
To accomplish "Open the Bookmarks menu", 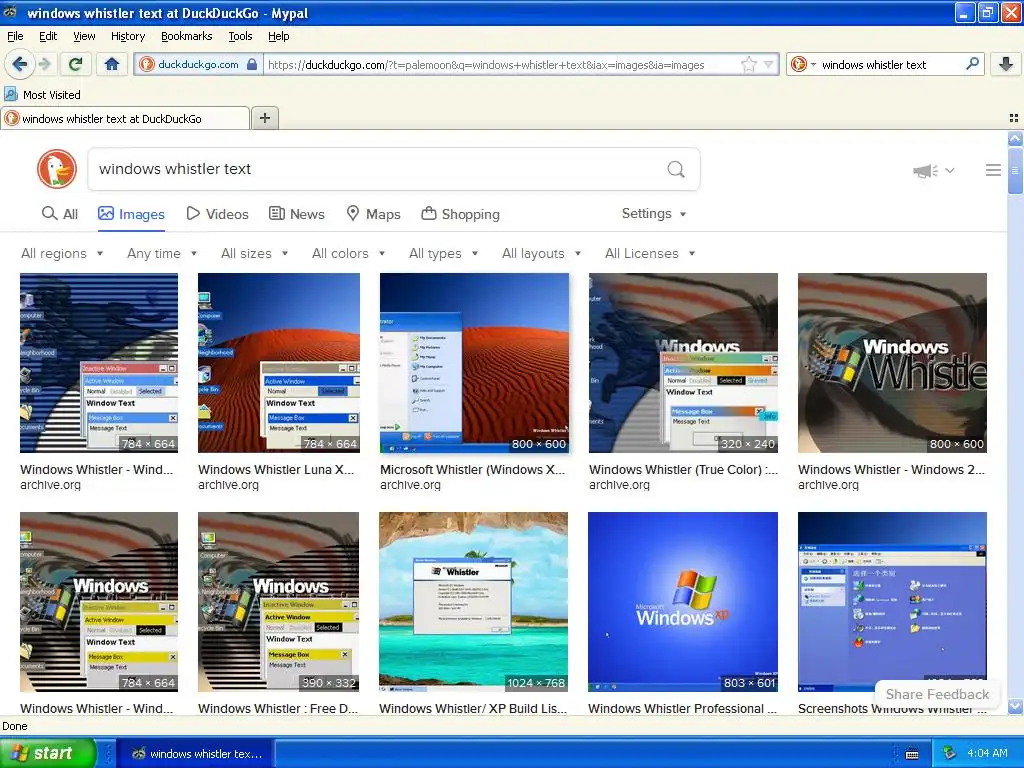I will (186, 36).
